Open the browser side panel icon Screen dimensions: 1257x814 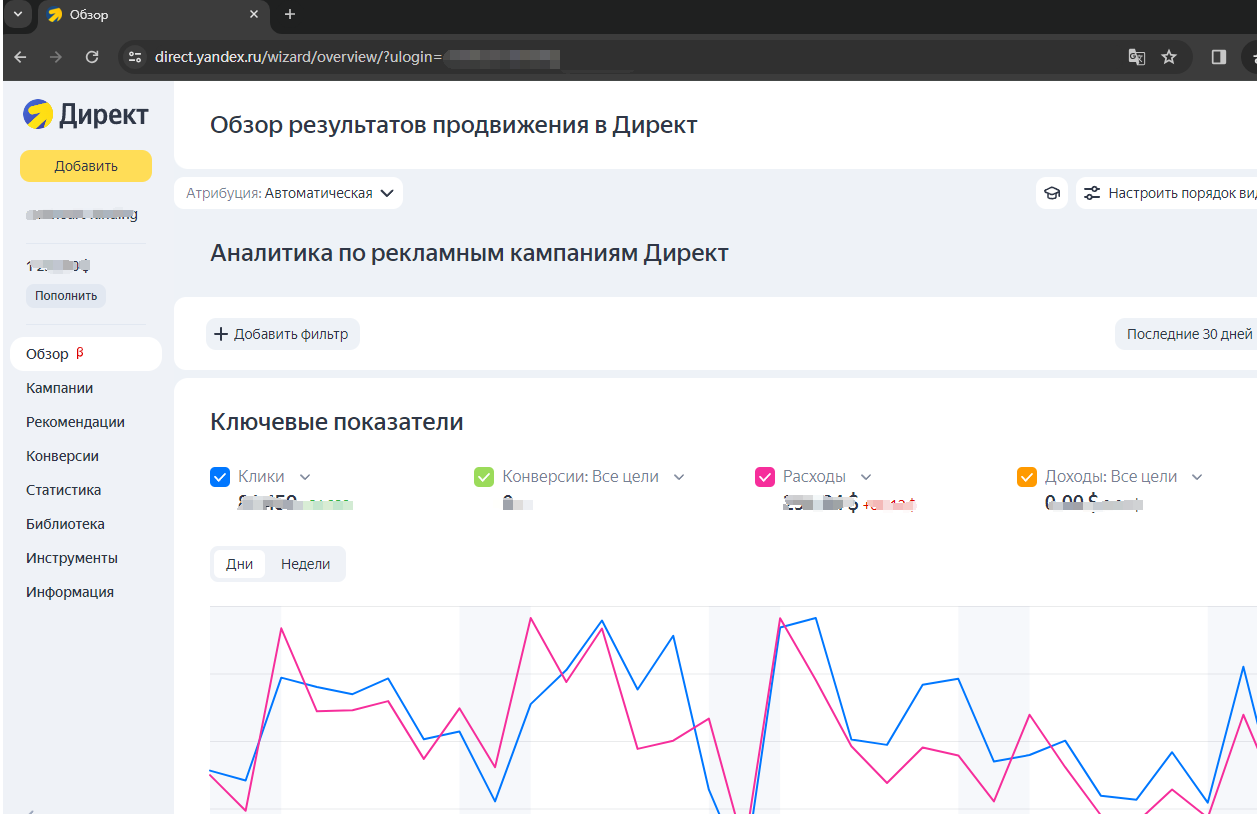coord(1218,57)
